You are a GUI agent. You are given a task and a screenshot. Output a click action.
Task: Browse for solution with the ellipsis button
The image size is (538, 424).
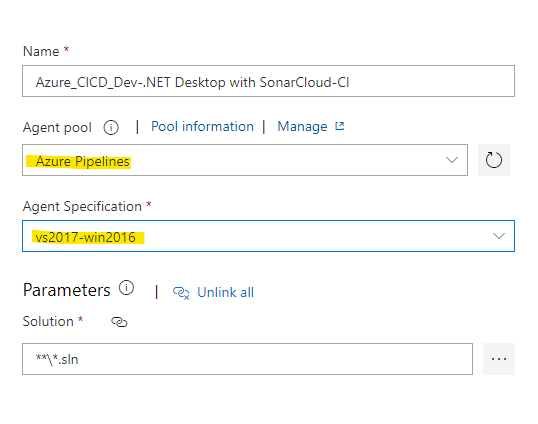(499, 359)
